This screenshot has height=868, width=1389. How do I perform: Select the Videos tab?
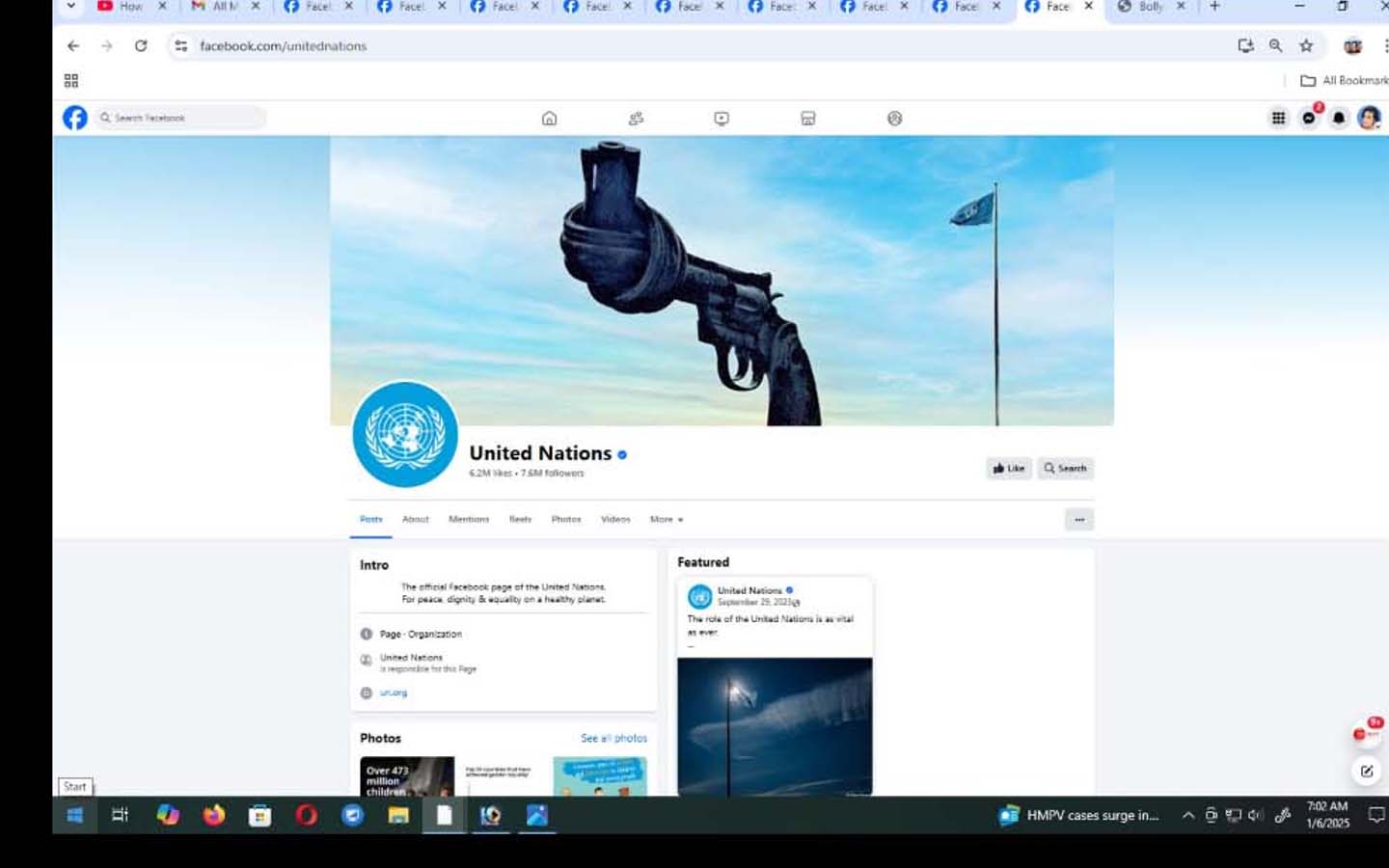pyautogui.click(x=615, y=519)
